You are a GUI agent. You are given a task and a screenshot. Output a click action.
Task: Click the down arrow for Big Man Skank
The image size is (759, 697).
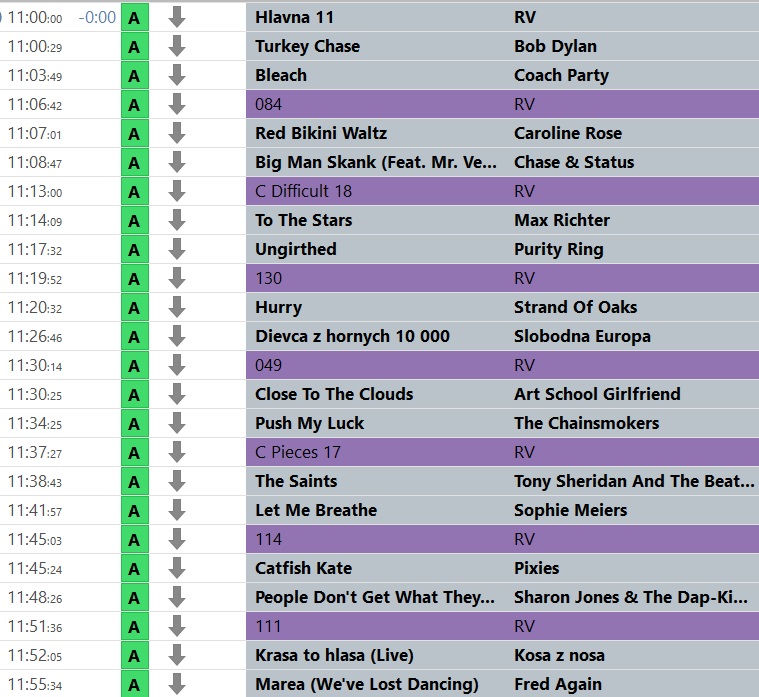tap(177, 163)
